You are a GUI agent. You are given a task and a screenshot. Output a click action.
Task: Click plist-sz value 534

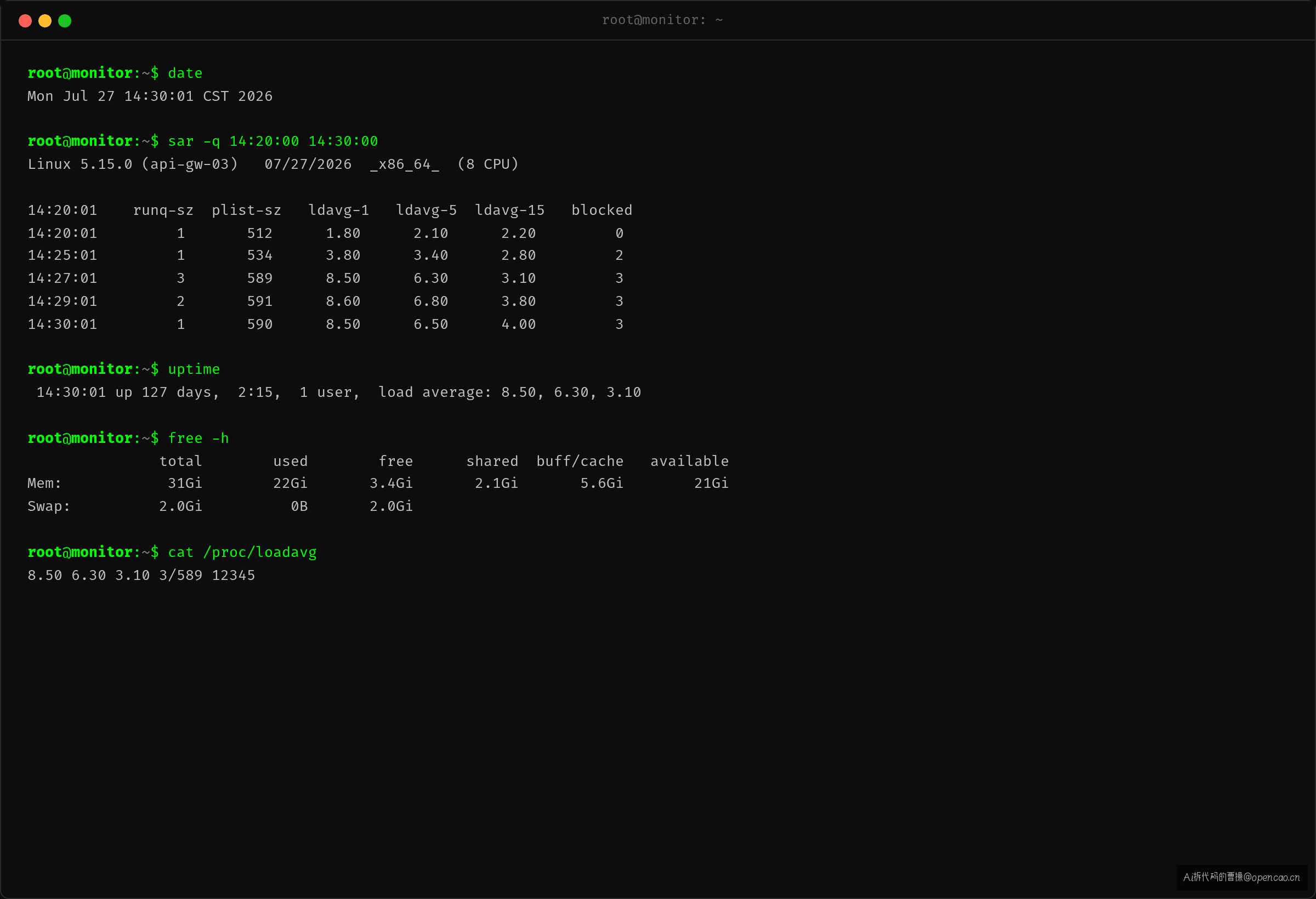coord(260,255)
